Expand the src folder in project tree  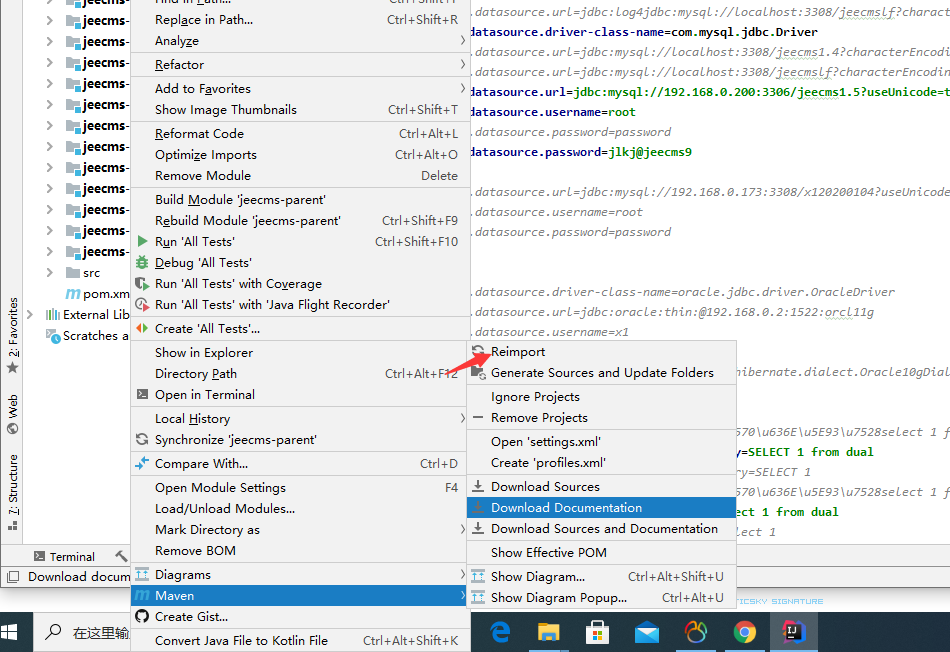click(50, 273)
